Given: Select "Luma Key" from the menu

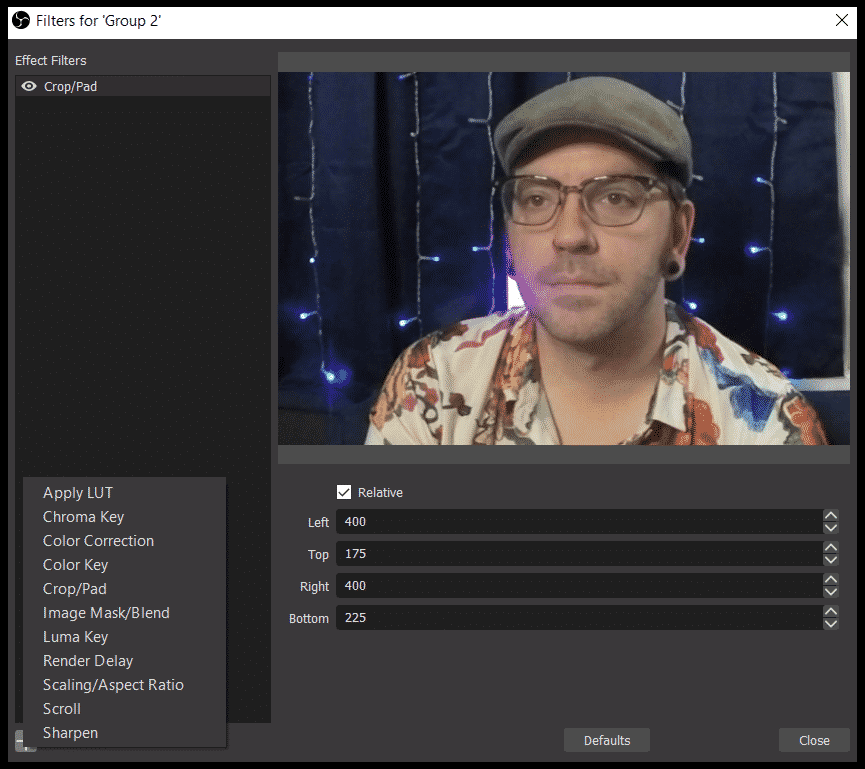Looking at the screenshot, I should [75, 636].
